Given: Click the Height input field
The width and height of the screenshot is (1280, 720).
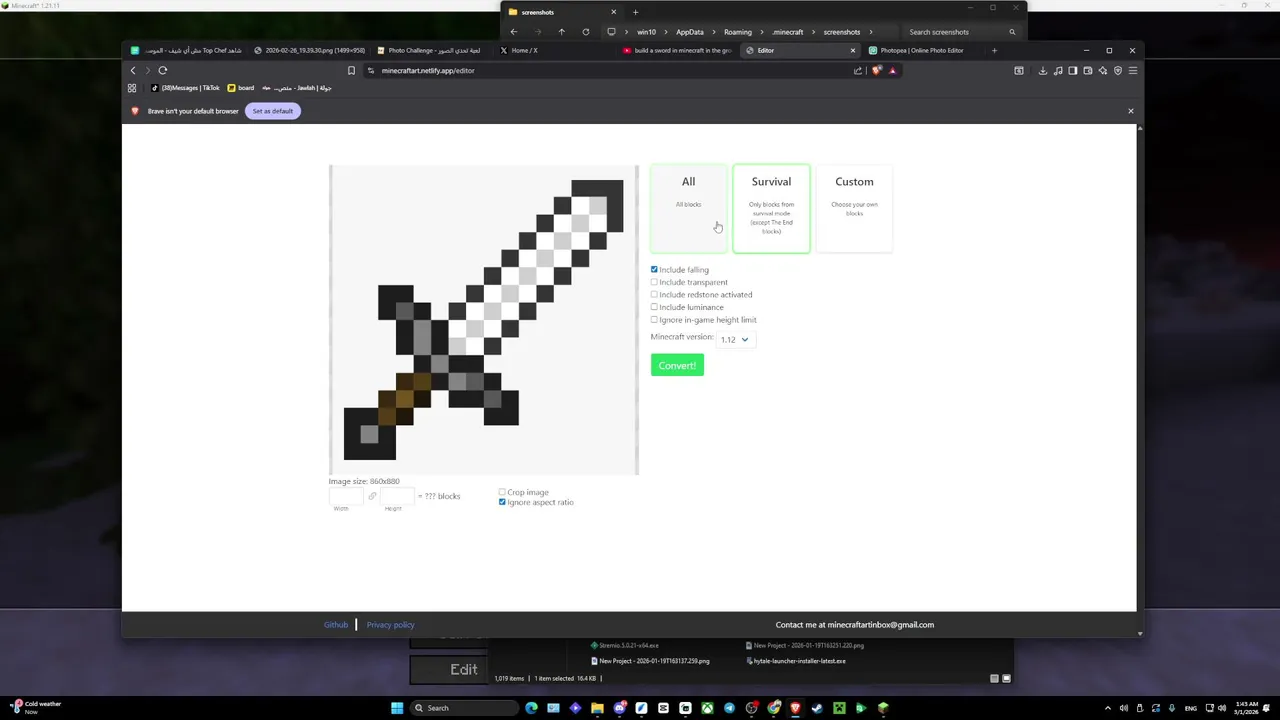Looking at the screenshot, I should click(x=397, y=496).
